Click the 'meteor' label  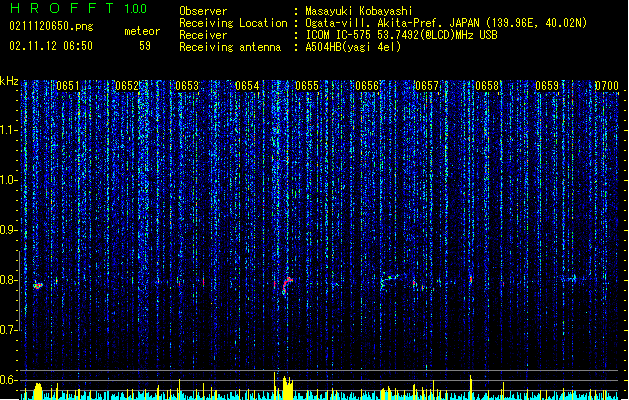click(142, 31)
